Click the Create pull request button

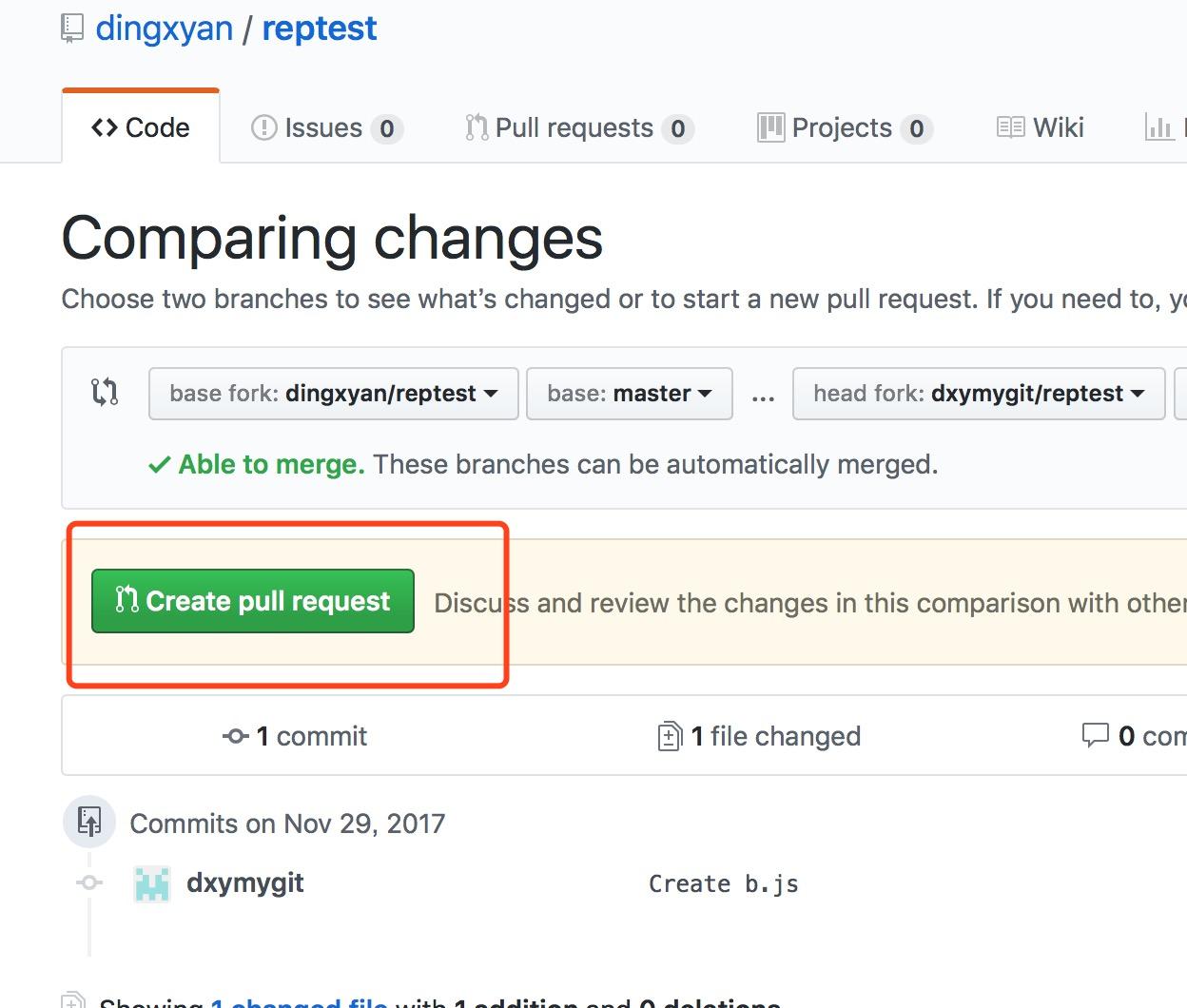(251, 600)
